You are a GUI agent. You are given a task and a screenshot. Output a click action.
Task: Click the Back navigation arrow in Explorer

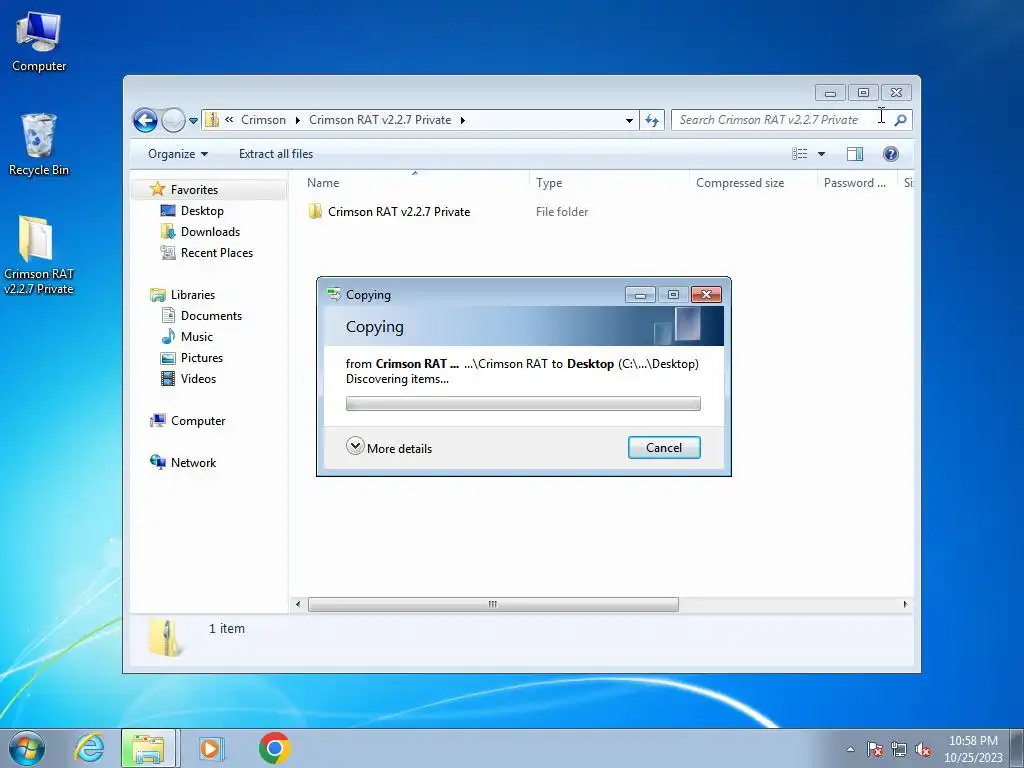coord(145,120)
